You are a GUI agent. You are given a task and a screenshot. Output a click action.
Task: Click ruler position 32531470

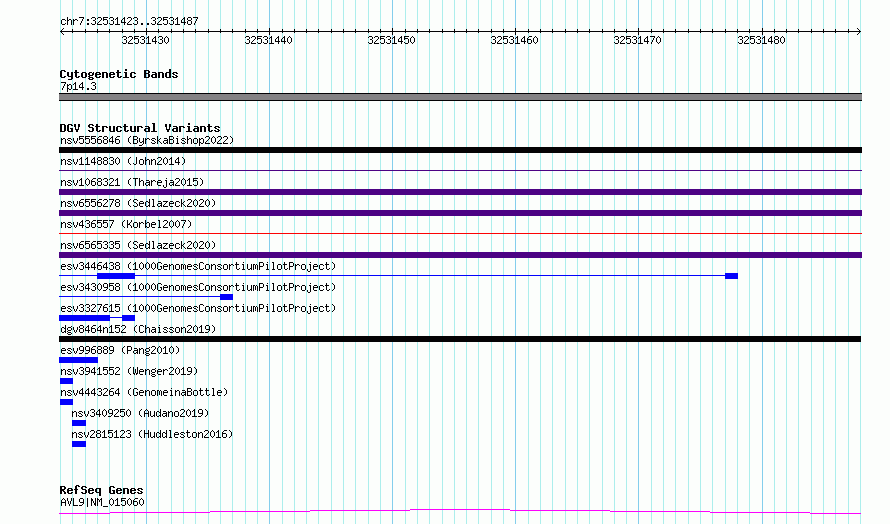point(637,40)
